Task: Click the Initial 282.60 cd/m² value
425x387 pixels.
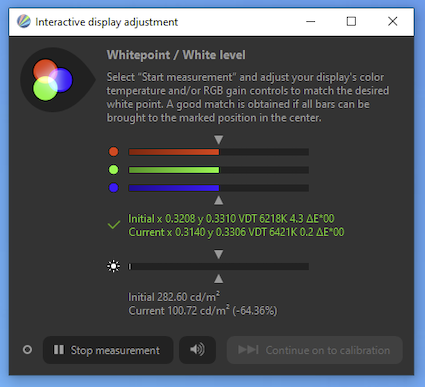Action: point(174,296)
